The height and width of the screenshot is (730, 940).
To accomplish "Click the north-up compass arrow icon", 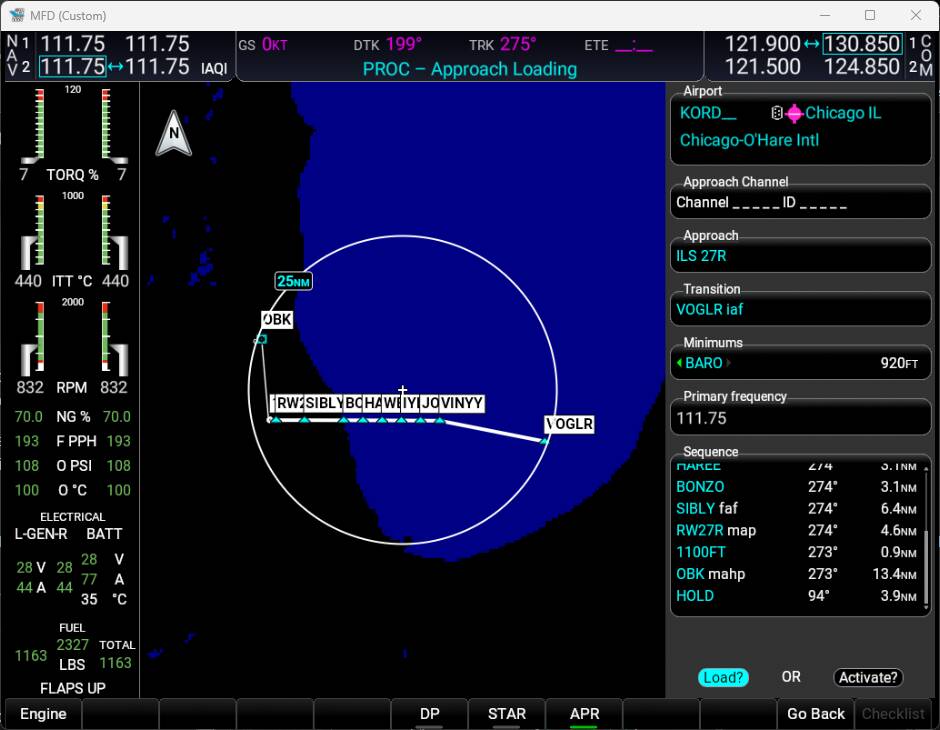I will pyautogui.click(x=174, y=134).
